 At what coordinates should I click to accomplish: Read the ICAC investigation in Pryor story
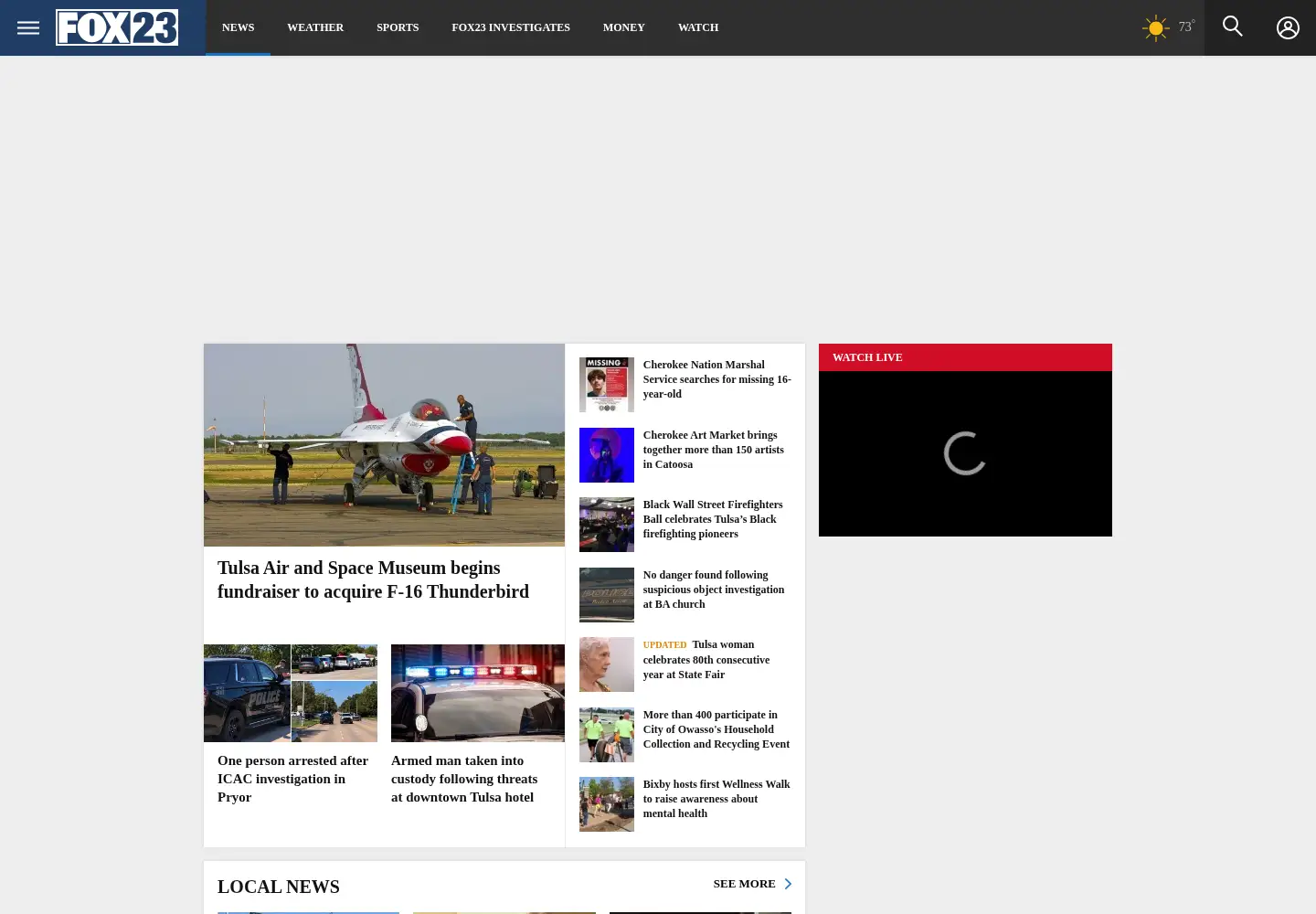[x=292, y=779]
